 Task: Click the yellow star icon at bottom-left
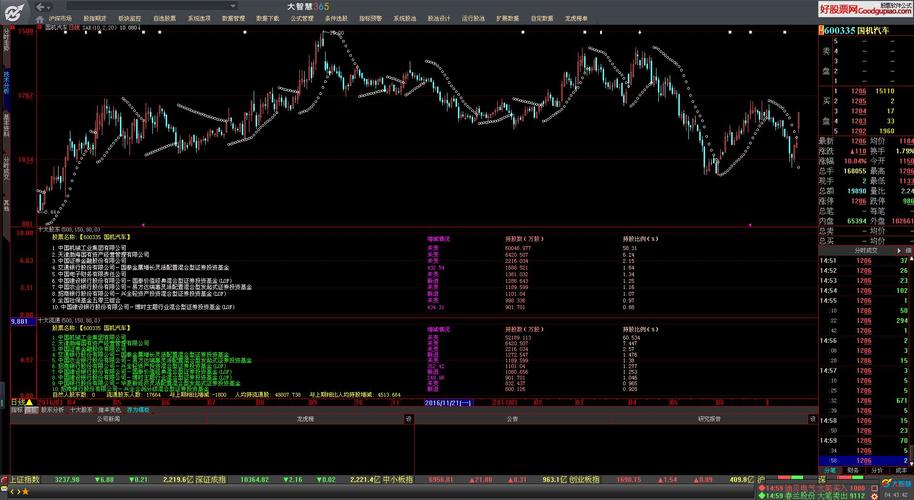coord(26,492)
